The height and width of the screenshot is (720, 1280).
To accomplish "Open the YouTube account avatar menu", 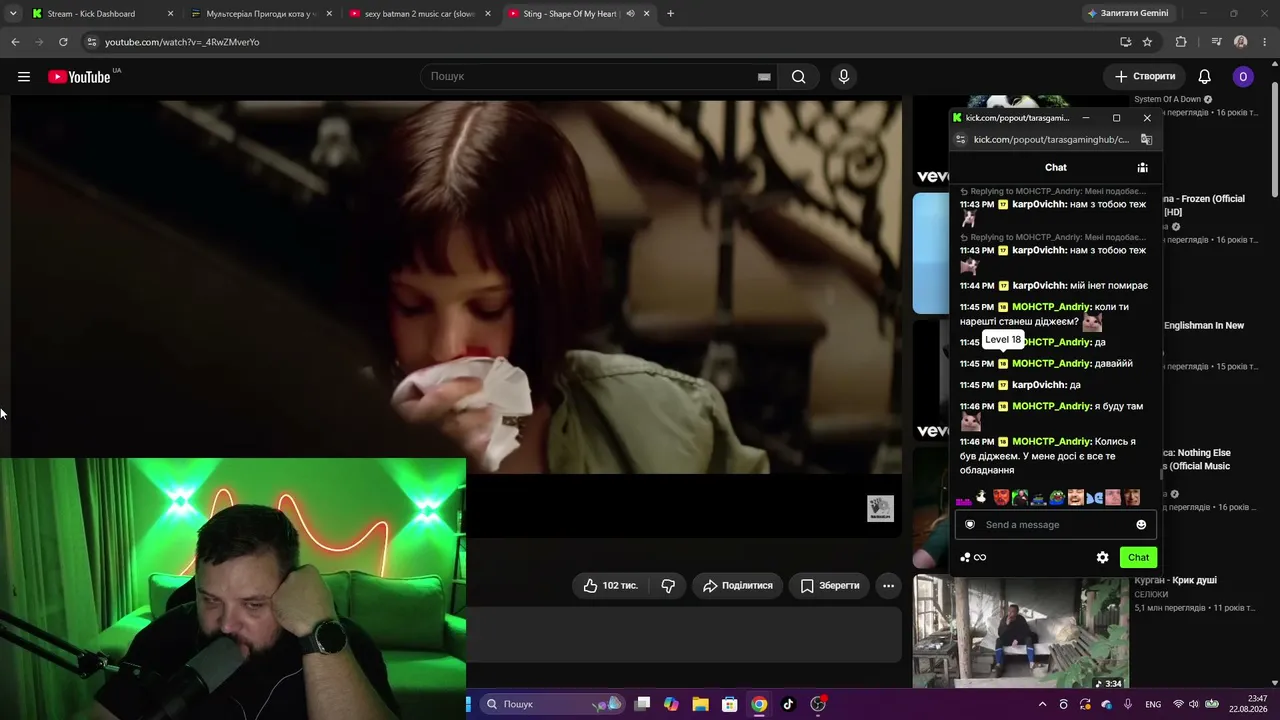I will click(1243, 77).
